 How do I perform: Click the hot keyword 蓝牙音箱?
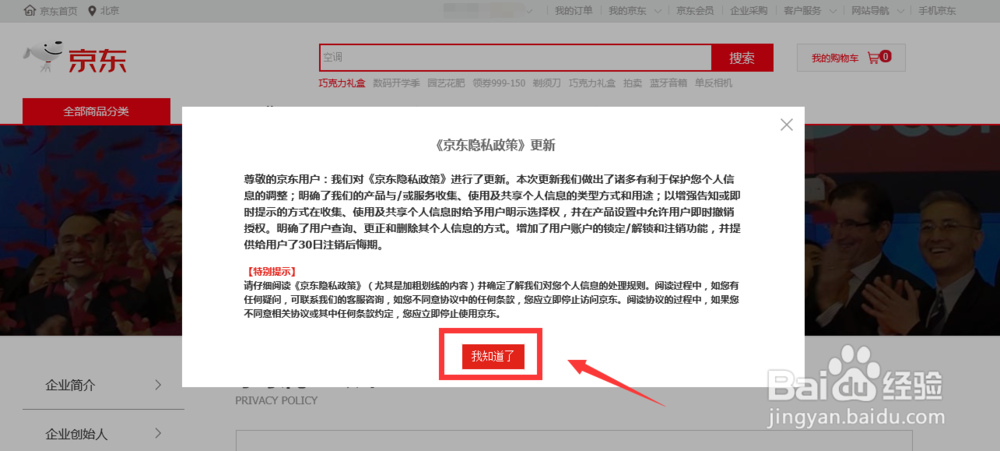(x=668, y=83)
